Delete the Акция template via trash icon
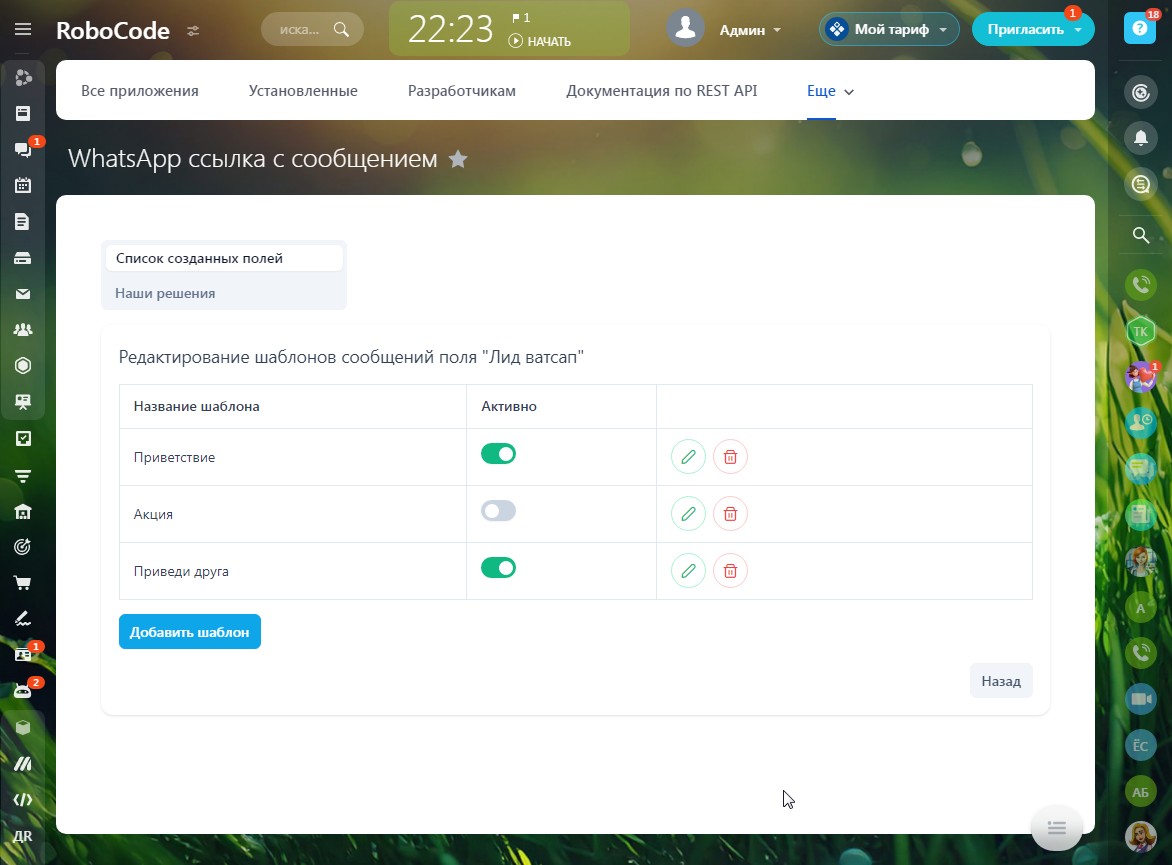 coord(730,514)
